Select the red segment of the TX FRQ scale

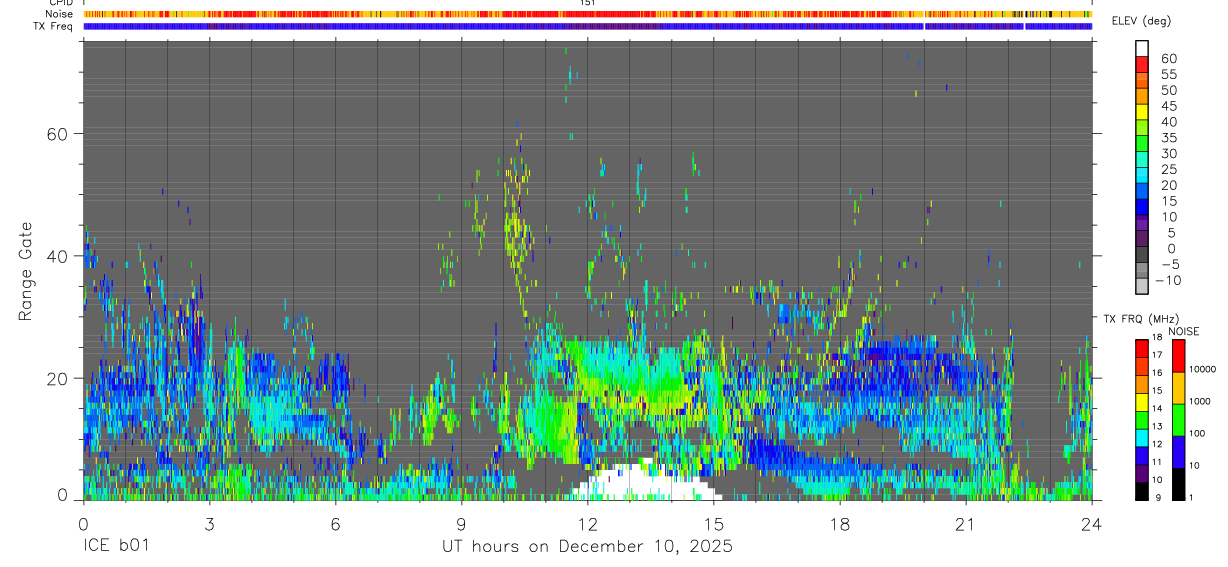1142,349
